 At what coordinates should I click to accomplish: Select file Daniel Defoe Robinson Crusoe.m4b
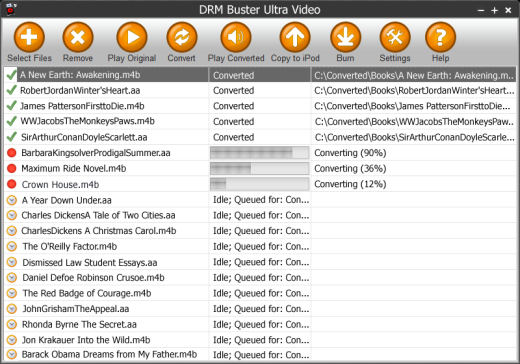pos(93,277)
